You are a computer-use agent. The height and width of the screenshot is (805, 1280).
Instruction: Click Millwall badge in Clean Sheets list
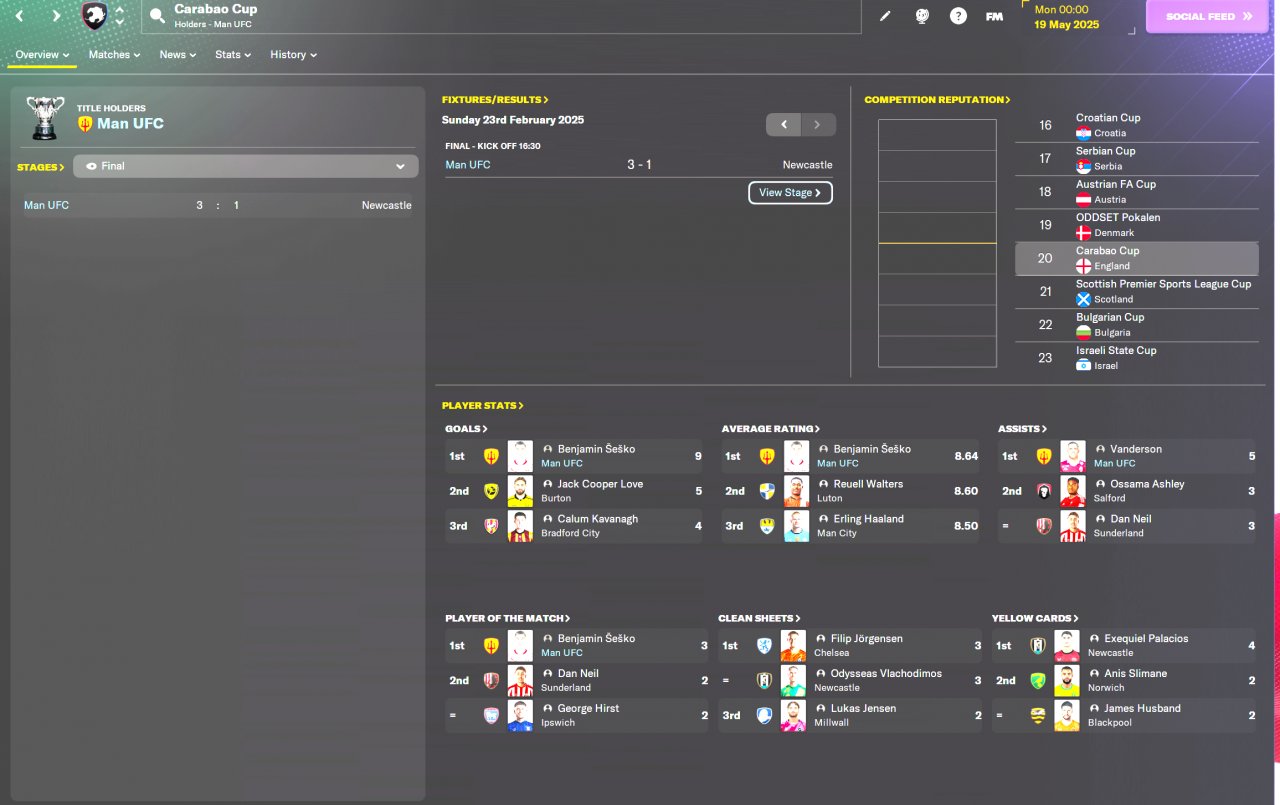pyautogui.click(x=765, y=715)
